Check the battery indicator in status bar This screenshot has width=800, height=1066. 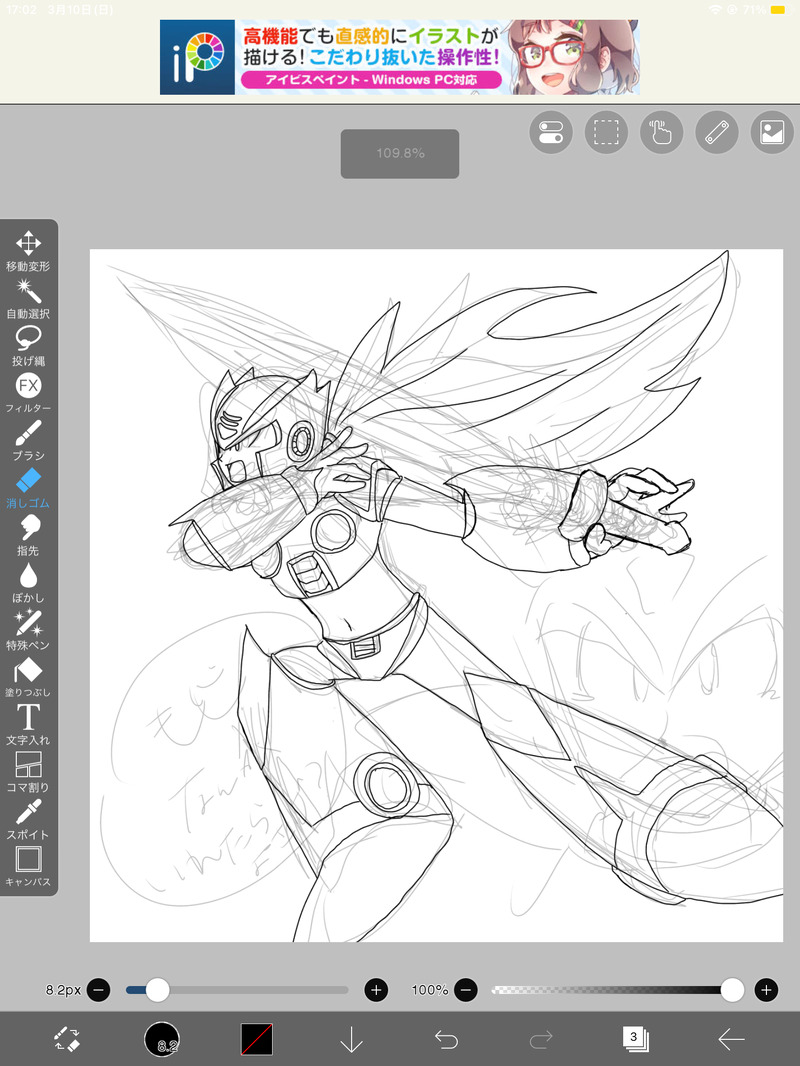[x=779, y=10]
